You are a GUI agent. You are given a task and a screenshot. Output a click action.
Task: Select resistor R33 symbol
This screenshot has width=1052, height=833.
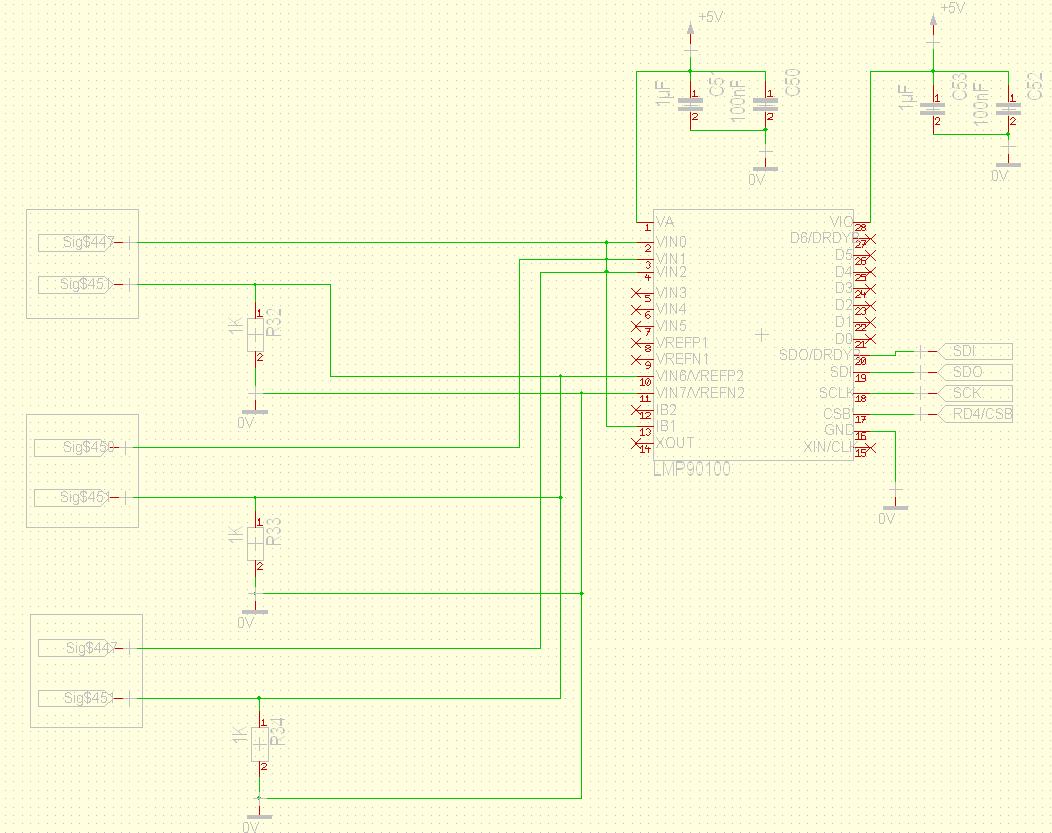pos(255,545)
